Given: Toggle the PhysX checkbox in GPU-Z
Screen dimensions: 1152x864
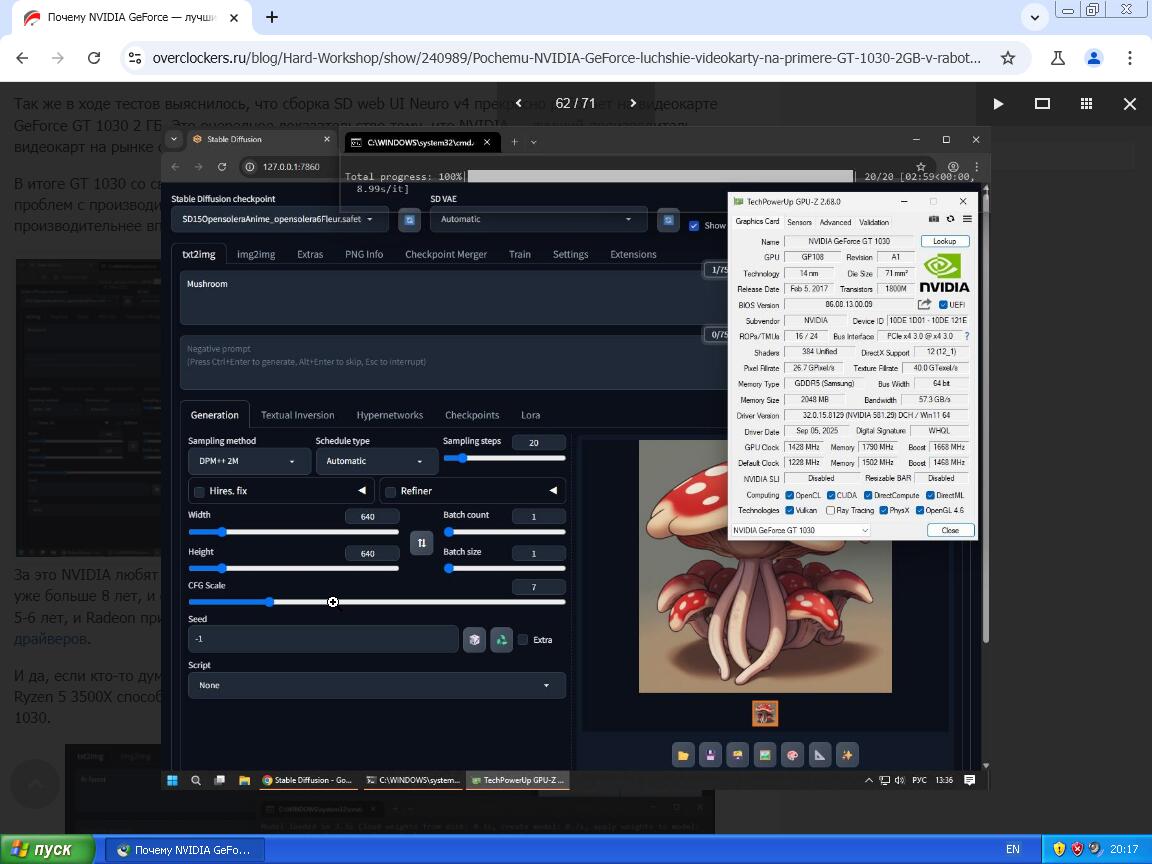Looking at the screenshot, I should coord(884,510).
